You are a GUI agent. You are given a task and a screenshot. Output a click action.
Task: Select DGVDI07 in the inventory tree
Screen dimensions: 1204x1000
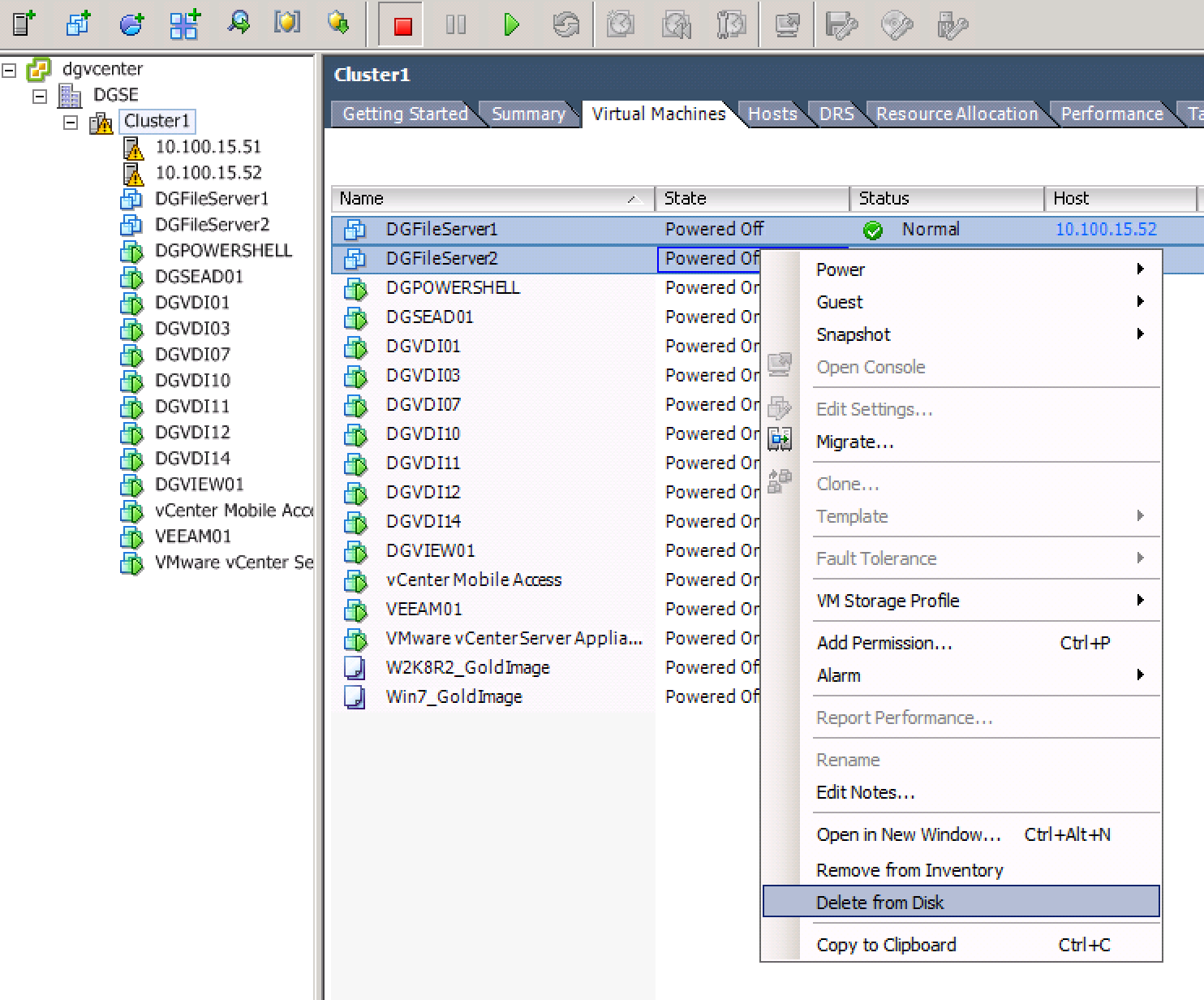click(x=192, y=355)
